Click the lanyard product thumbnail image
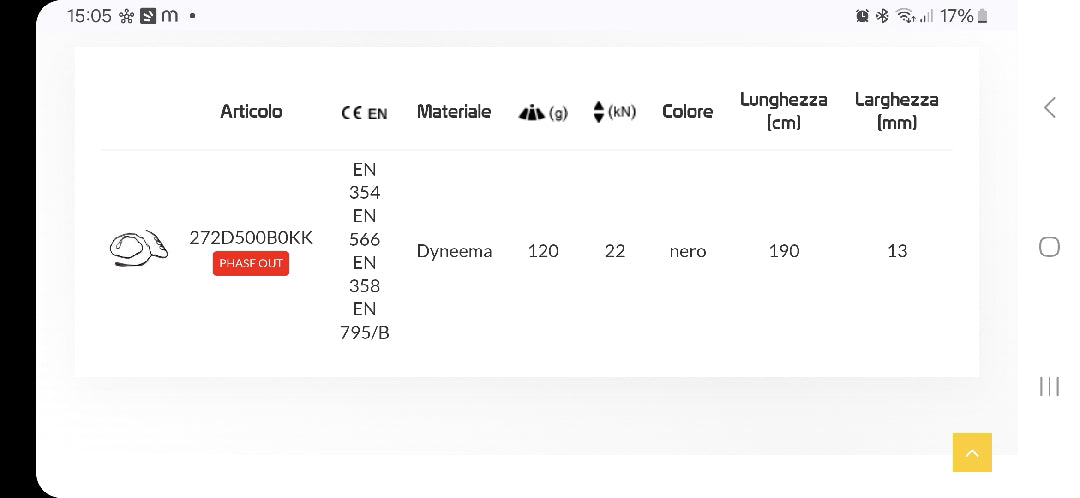The width and height of the screenshot is (1080, 498). [138, 248]
